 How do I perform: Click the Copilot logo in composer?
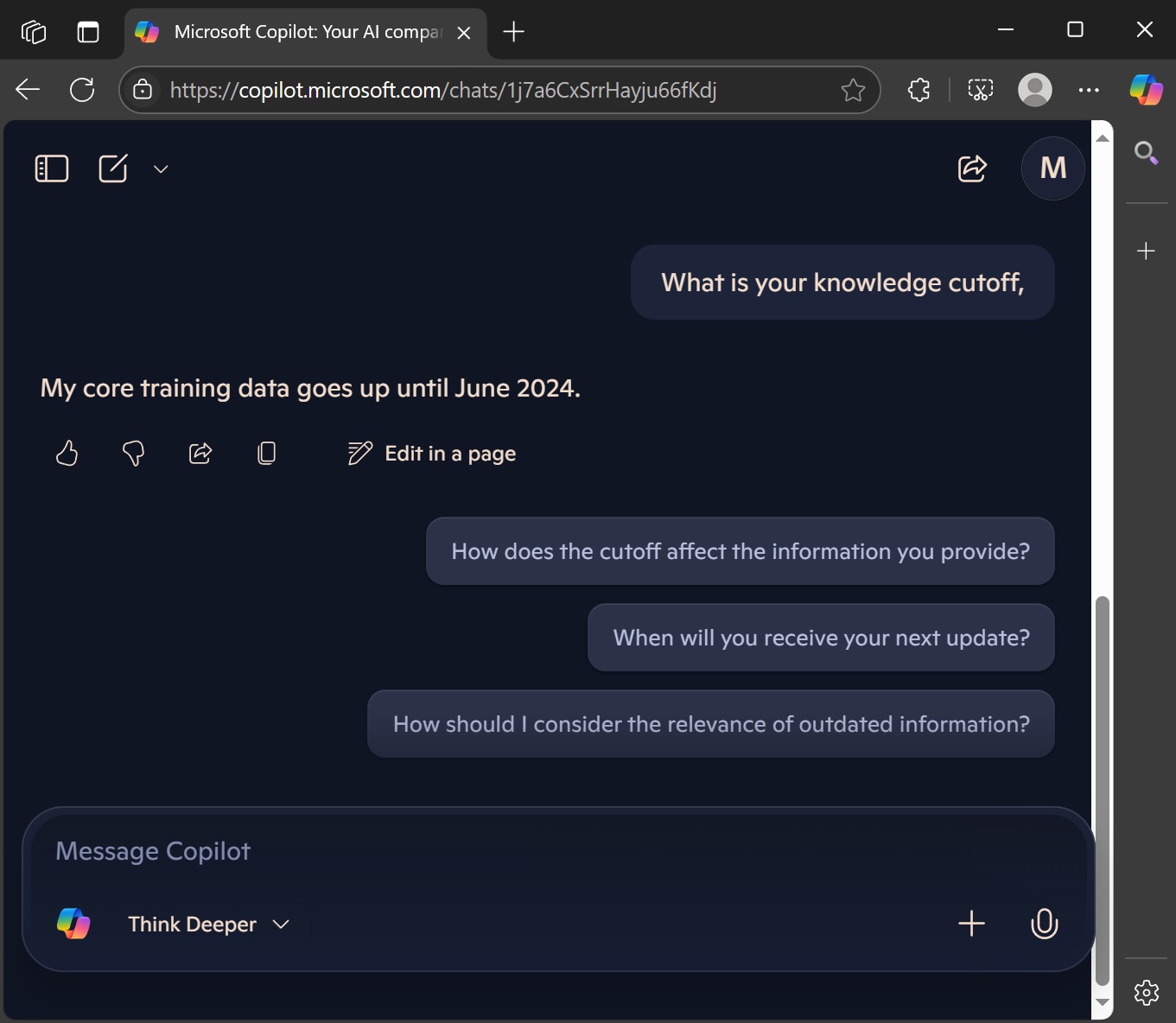73,924
